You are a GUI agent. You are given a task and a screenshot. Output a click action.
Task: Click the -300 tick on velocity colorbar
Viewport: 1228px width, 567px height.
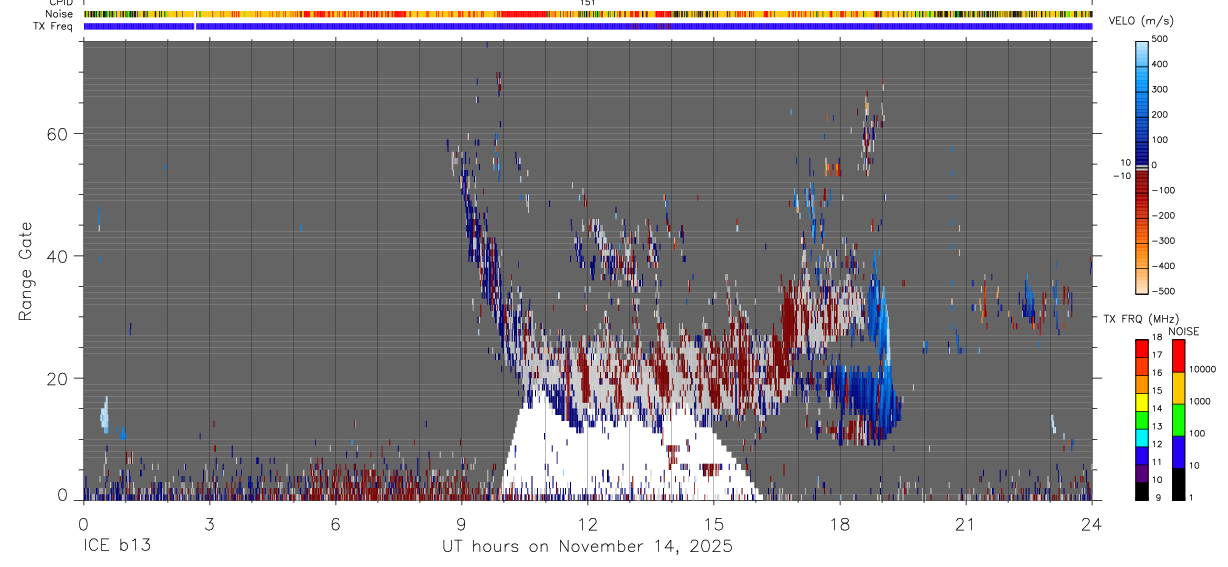coord(1163,241)
